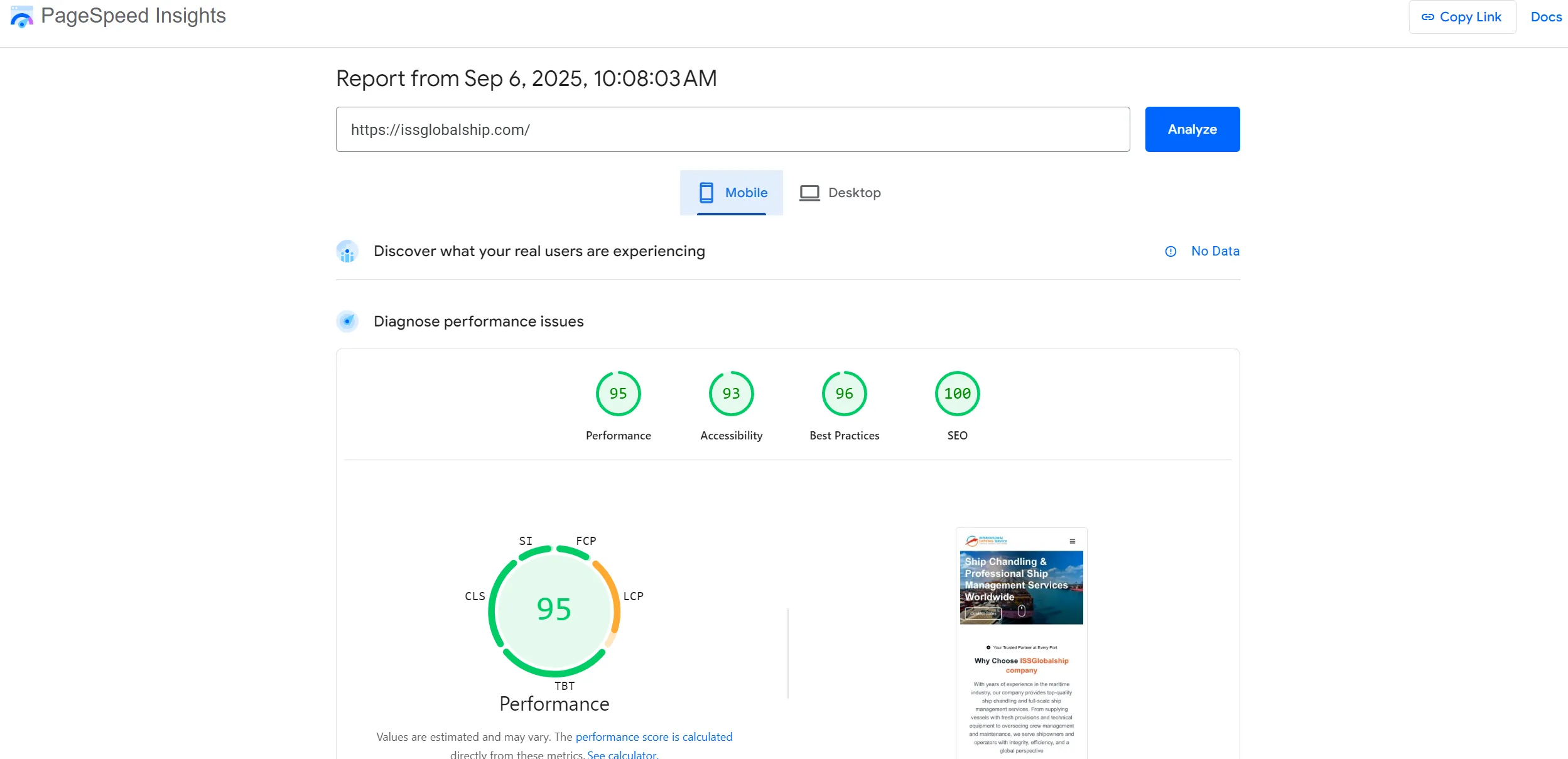1568x759 pixels.
Task: Click the real users experience section icon
Action: pos(347,252)
